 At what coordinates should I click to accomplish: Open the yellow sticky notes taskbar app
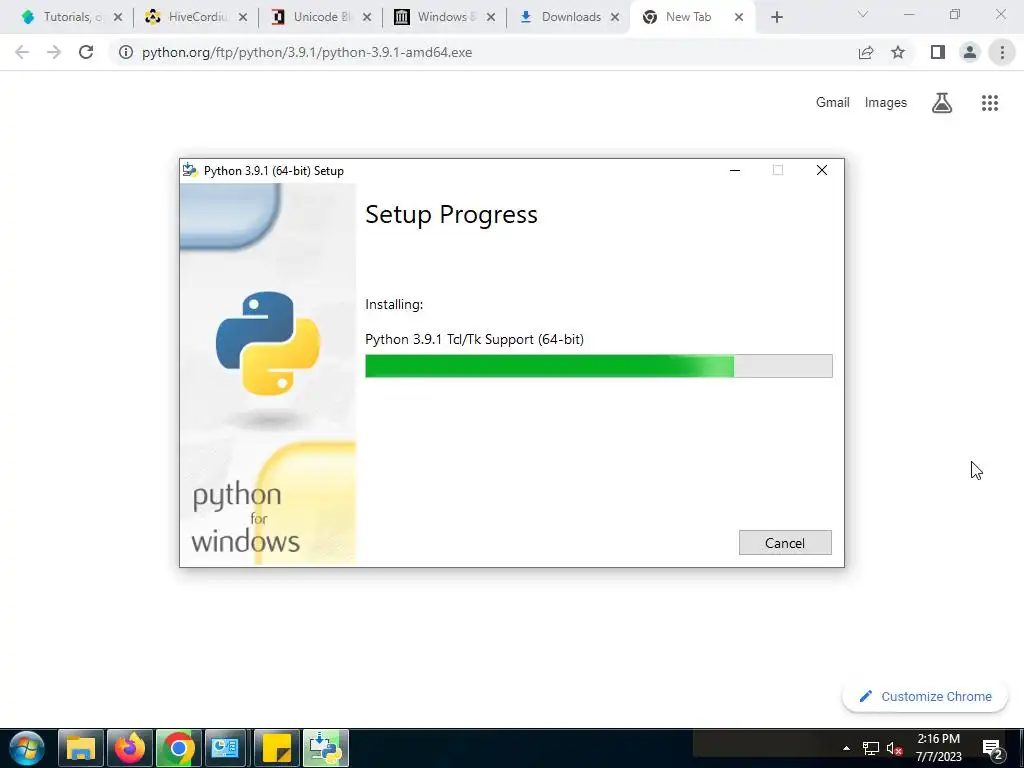277,748
